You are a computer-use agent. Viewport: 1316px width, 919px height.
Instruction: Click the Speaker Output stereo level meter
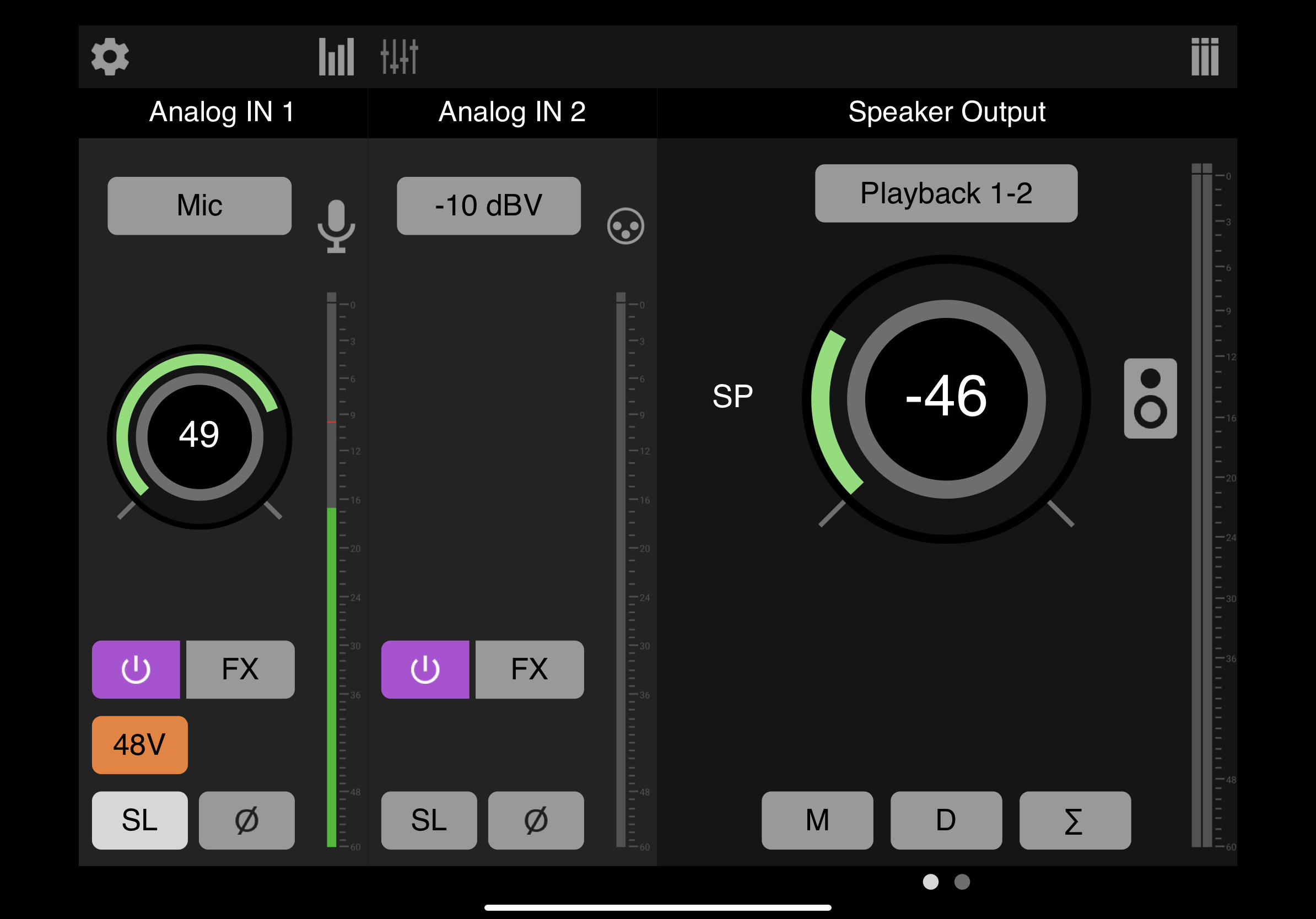pyautogui.click(x=1202, y=505)
